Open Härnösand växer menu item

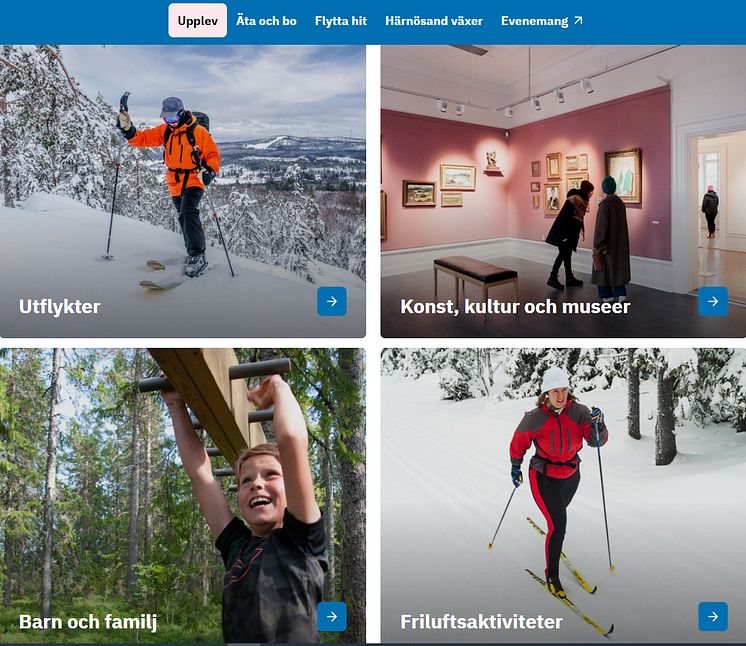pyautogui.click(x=434, y=21)
